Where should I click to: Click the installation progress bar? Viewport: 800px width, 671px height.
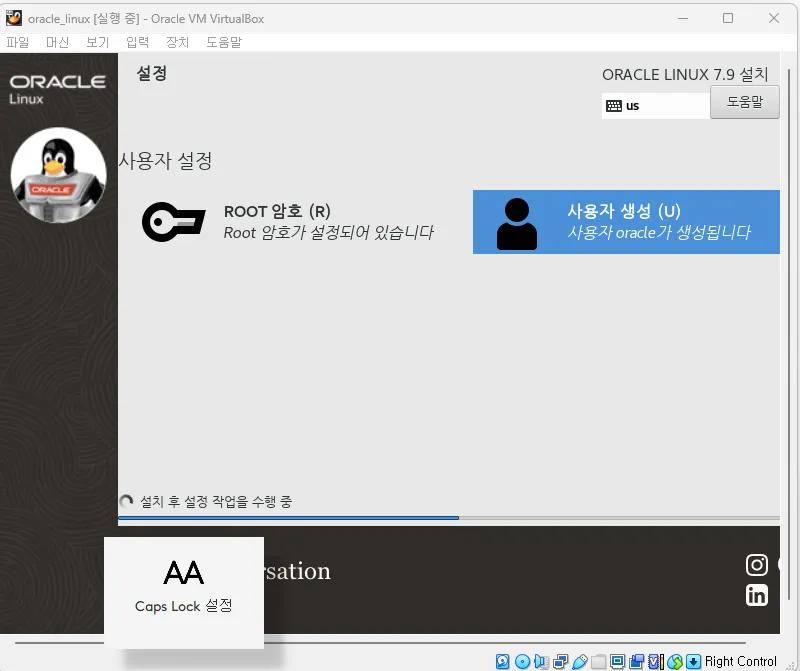pos(449,518)
